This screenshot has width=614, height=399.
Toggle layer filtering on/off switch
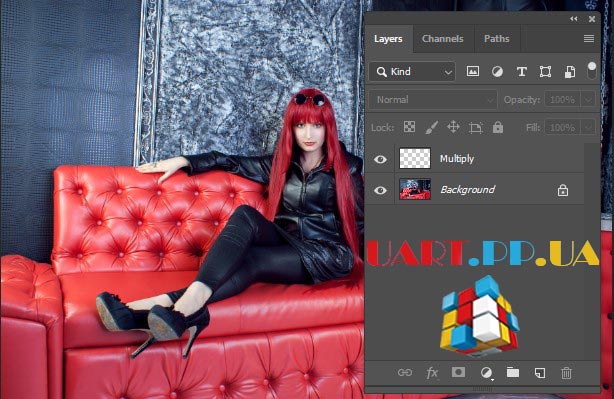pyautogui.click(x=592, y=71)
